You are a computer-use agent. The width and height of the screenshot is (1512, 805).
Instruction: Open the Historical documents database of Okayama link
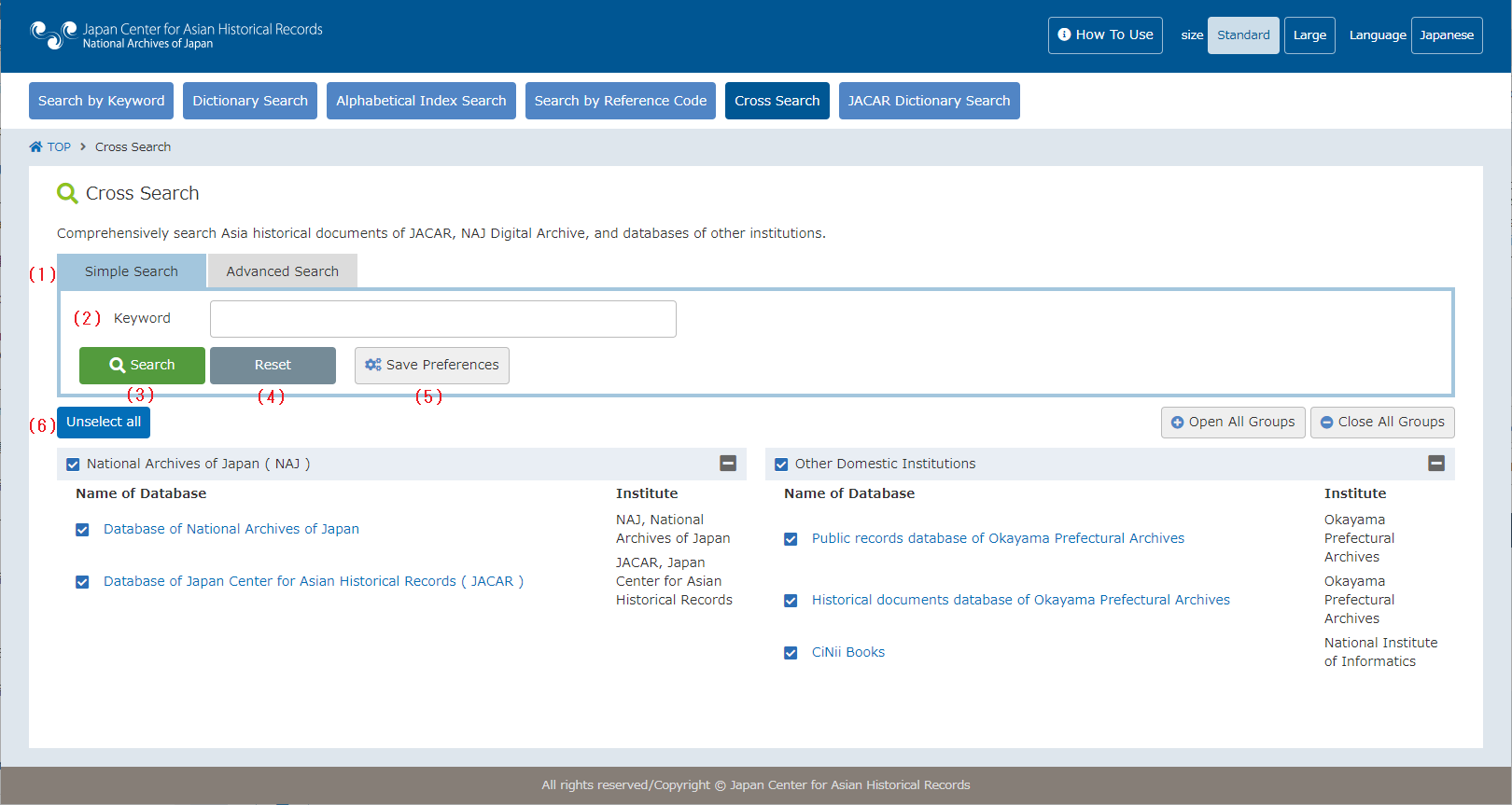1021,600
